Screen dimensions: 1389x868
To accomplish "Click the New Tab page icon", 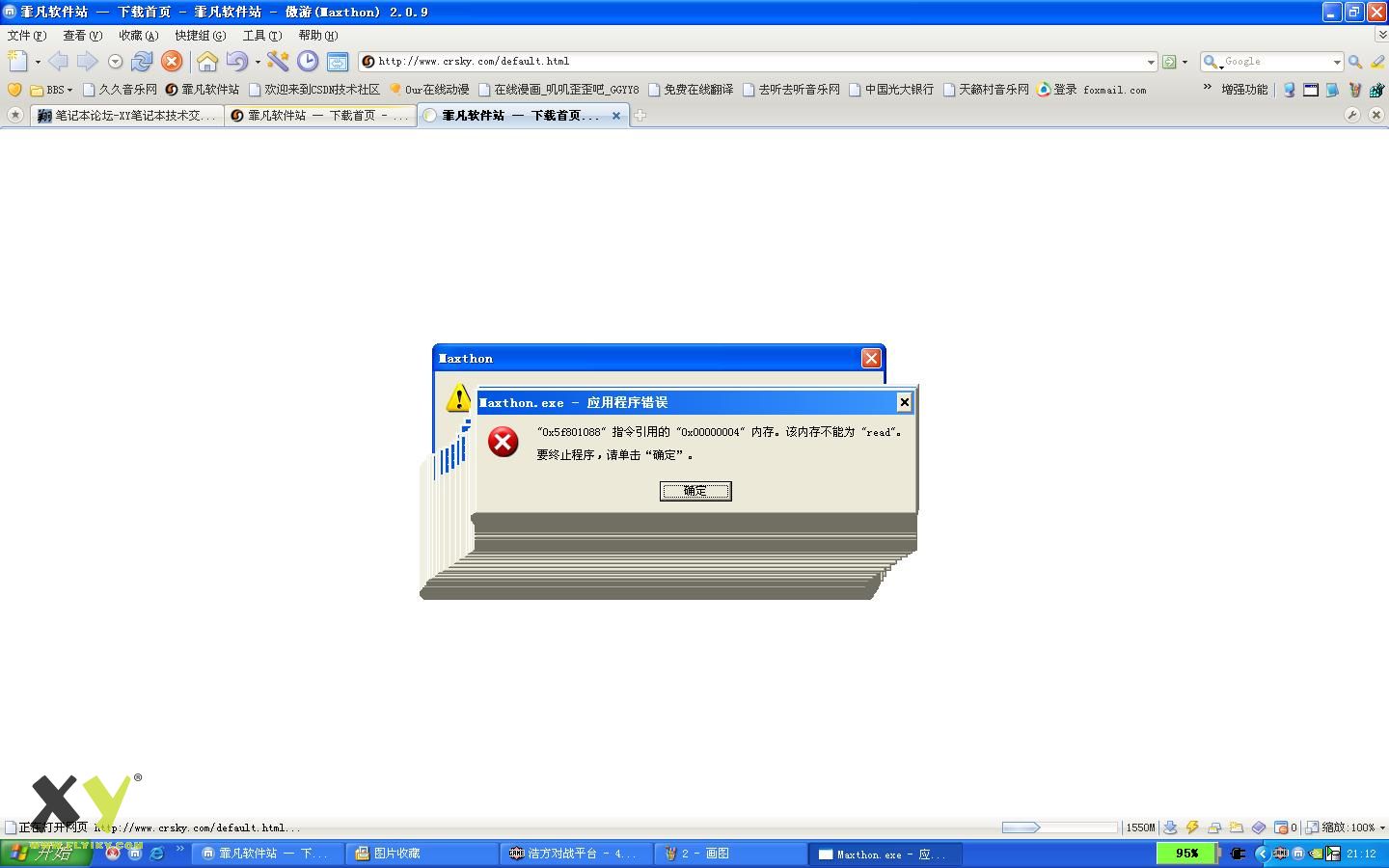I will [x=17, y=62].
